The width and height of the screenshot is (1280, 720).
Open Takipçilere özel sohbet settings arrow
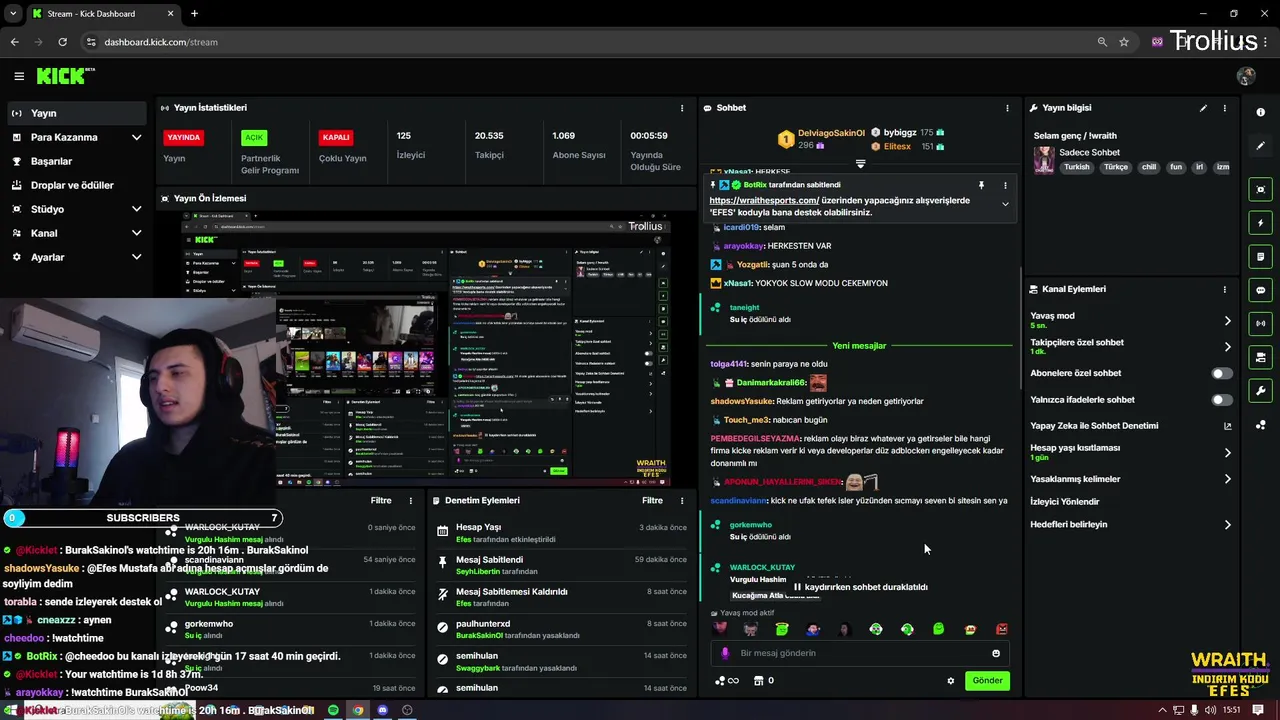1228,347
